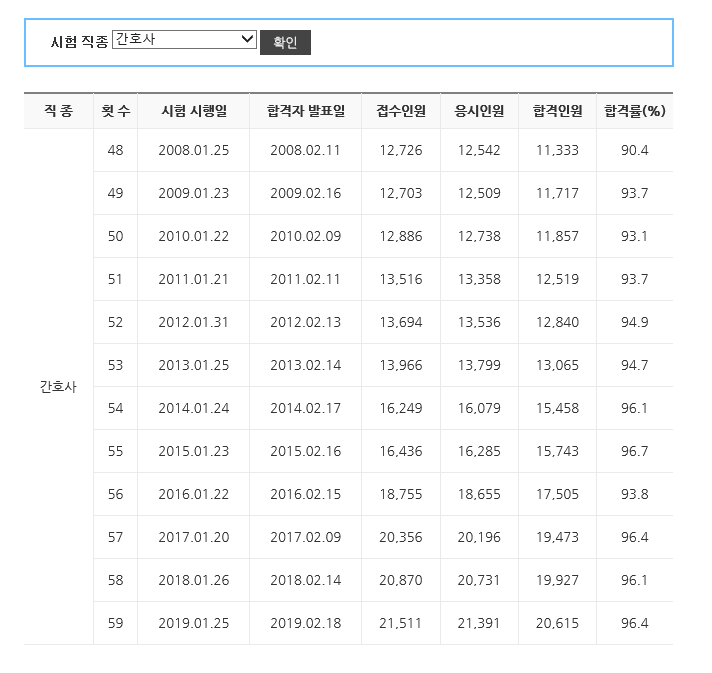This screenshot has height=673, width=712.
Task: Click announcement date 2016.02.15
Action: 306,495
